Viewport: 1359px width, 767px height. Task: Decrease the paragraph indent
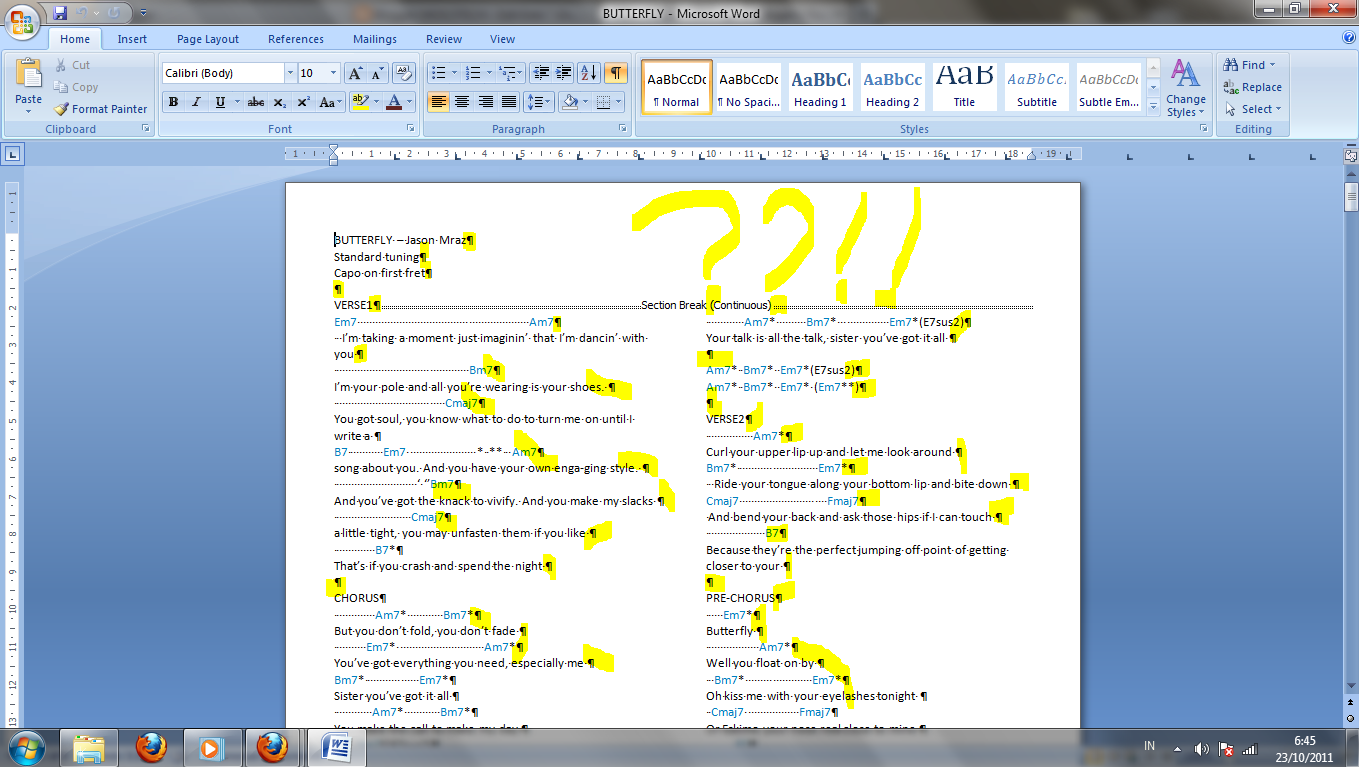click(x=542, y=73)
